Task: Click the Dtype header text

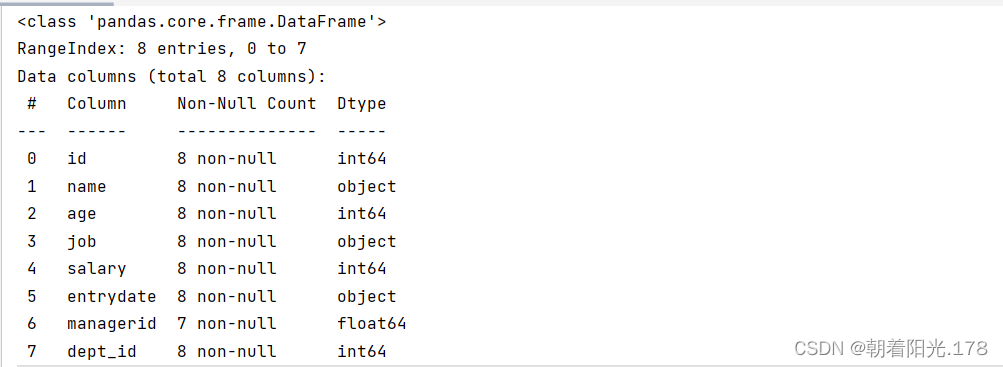Action: coord(362,104)
